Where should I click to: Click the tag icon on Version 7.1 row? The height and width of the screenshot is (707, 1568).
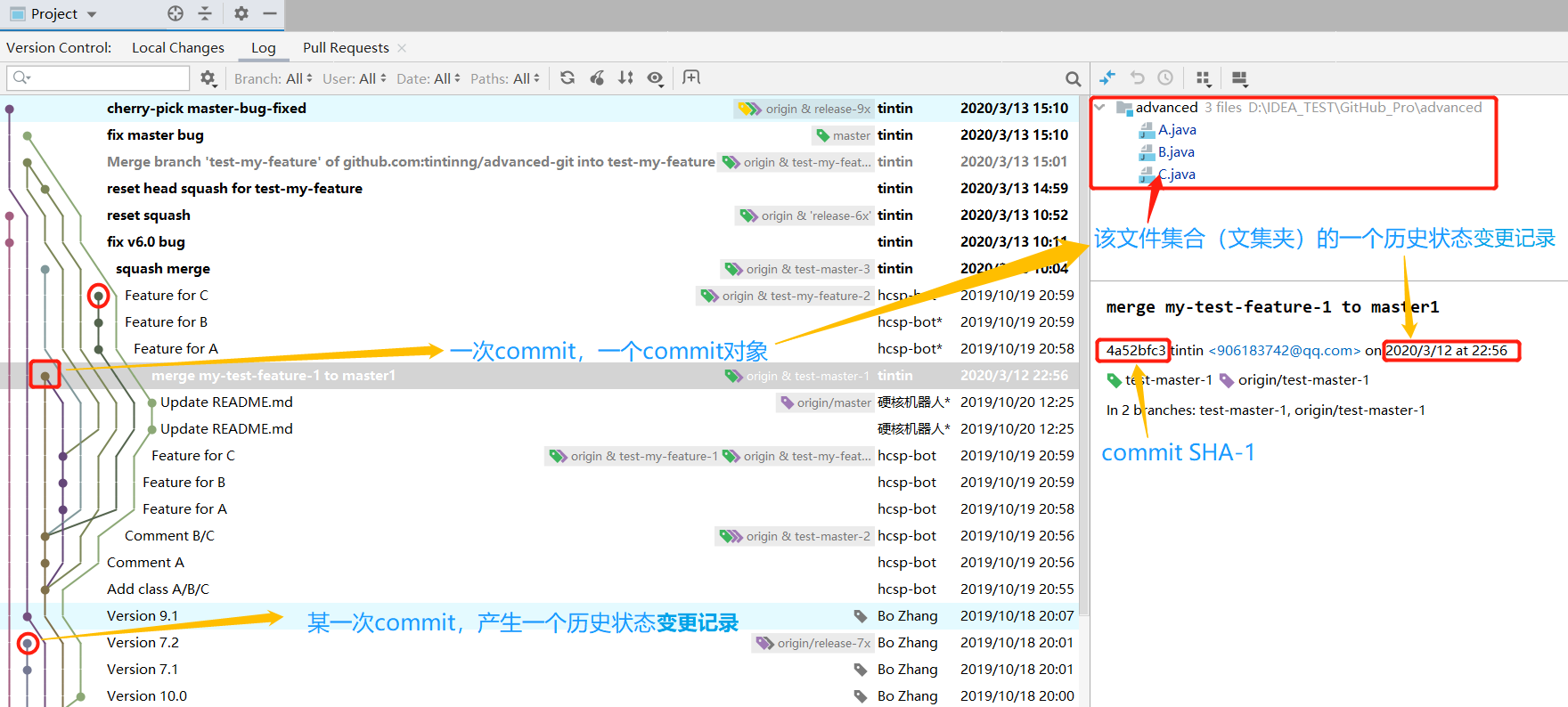(x=861, y=670)
